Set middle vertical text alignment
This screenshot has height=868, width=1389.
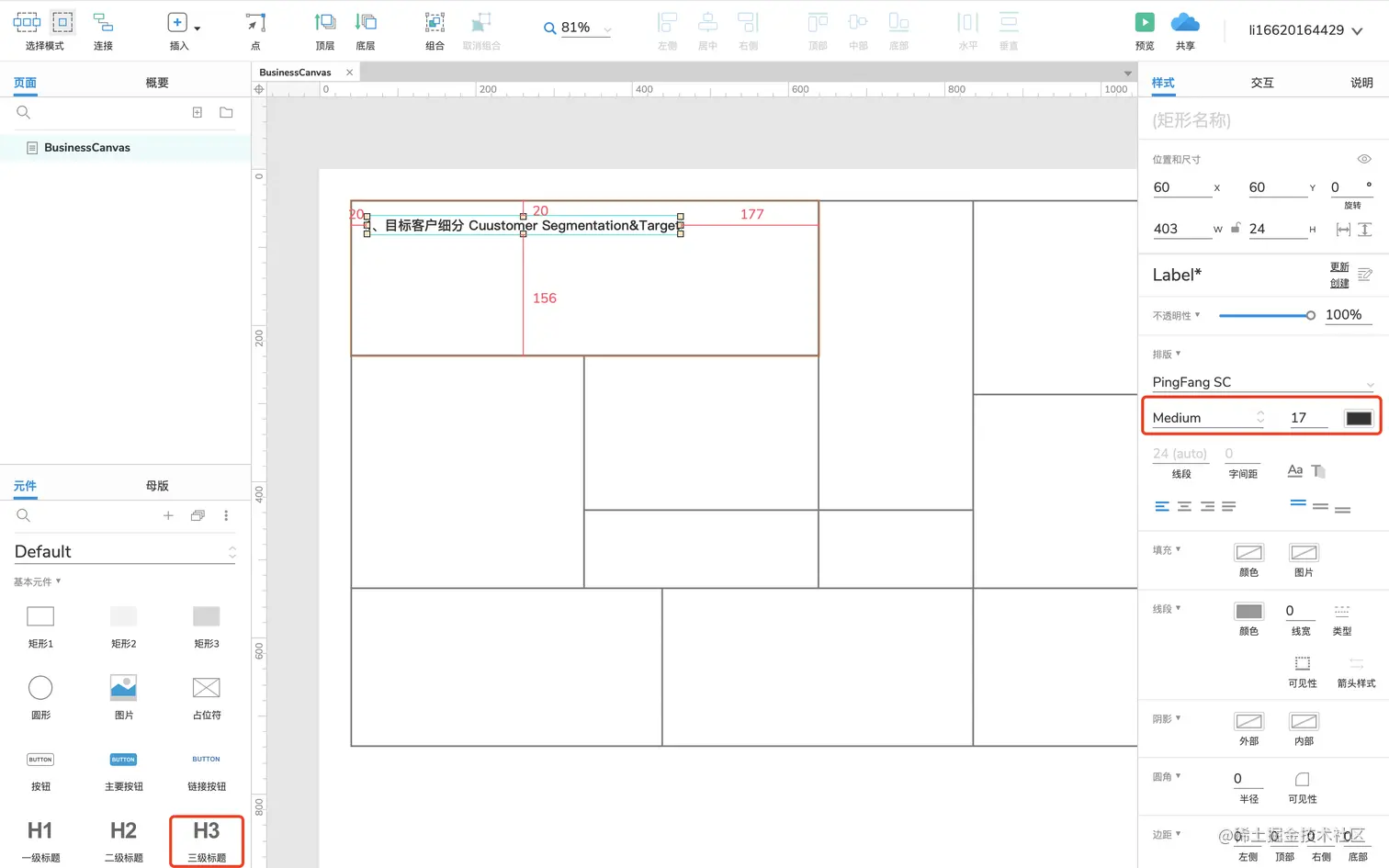pos(1320,506)
